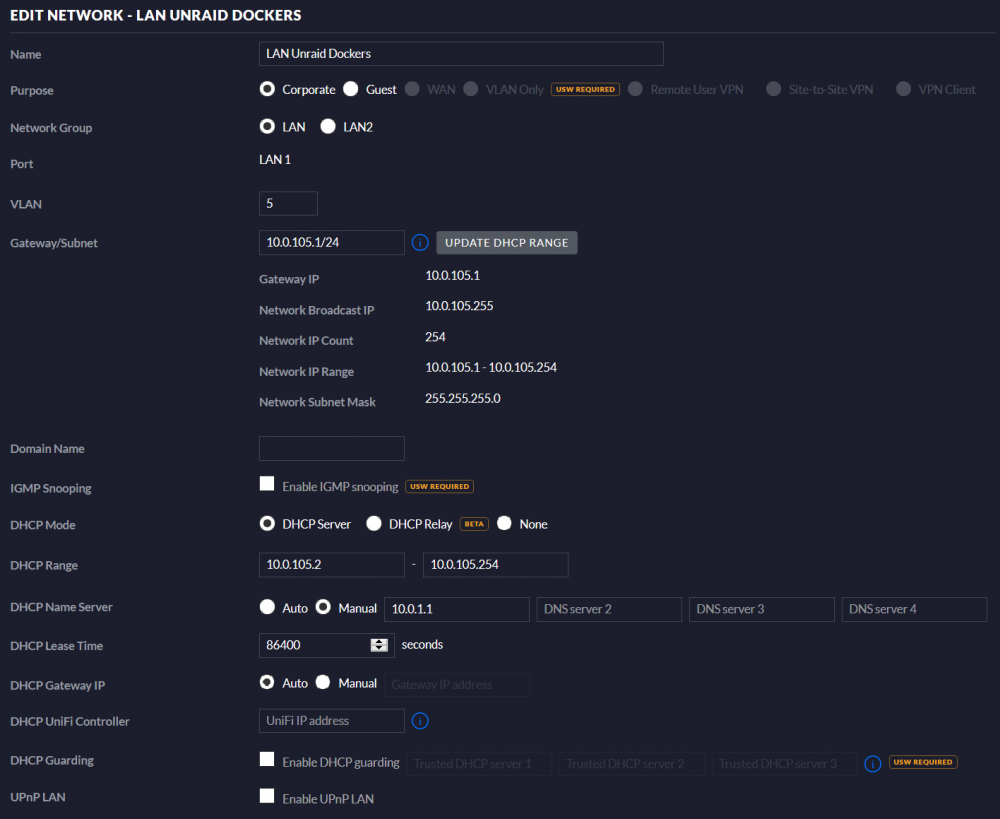Click the DHCP Range start field
Image resolution: width=1000 pixels, height=819 pixels.
point(332,564)
